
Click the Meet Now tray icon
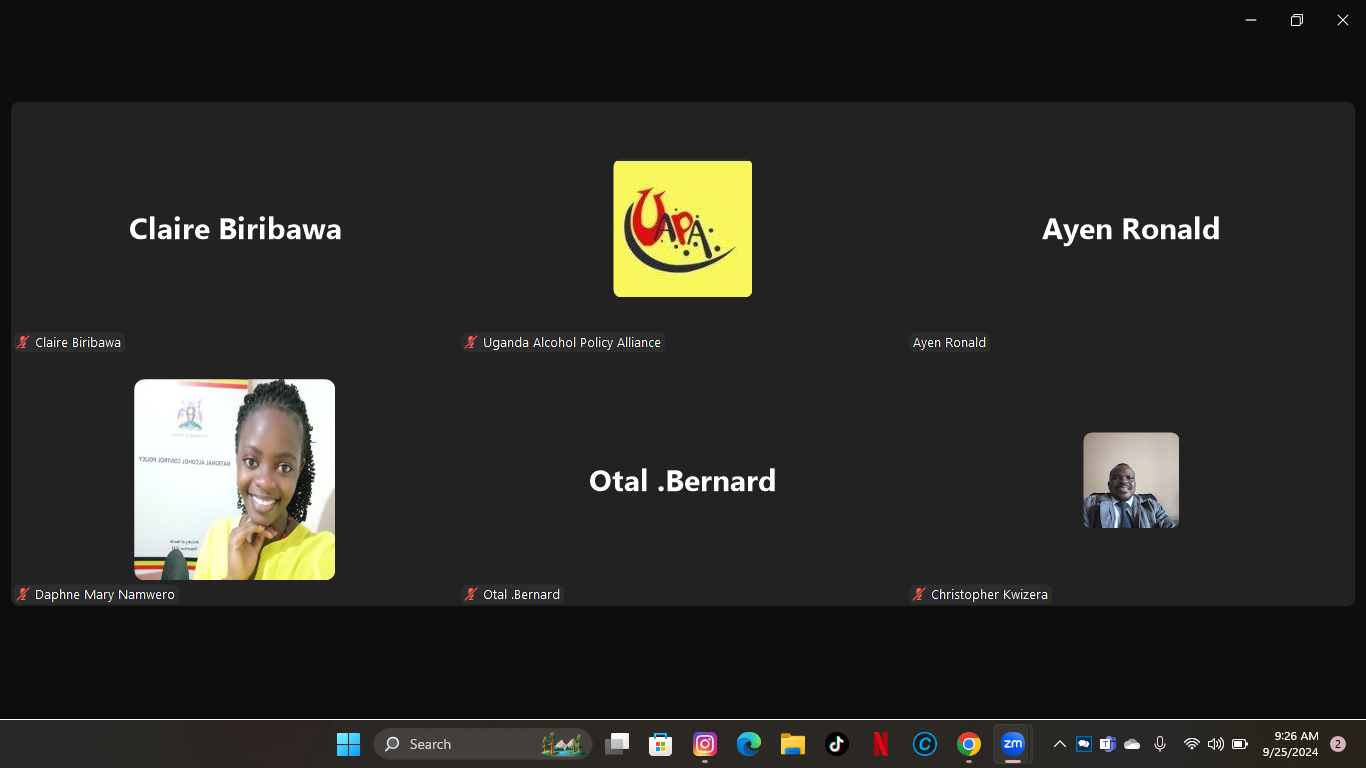pos(1084,744)
